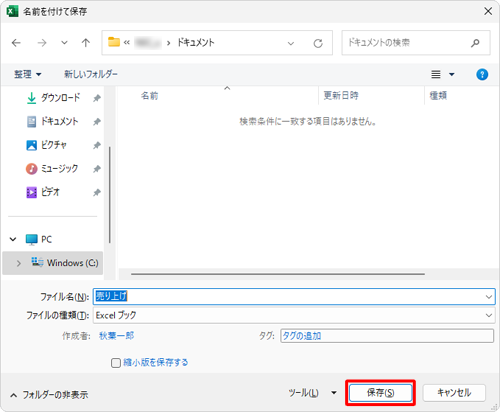This screenshot has width=500, height=412.
Task: Expand the Windows (C:) drive node
Action: tap(19, 263)
